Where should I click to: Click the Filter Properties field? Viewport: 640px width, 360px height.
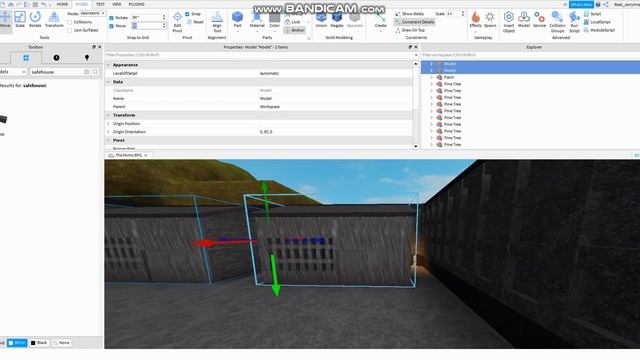click(x=260, y=55)
